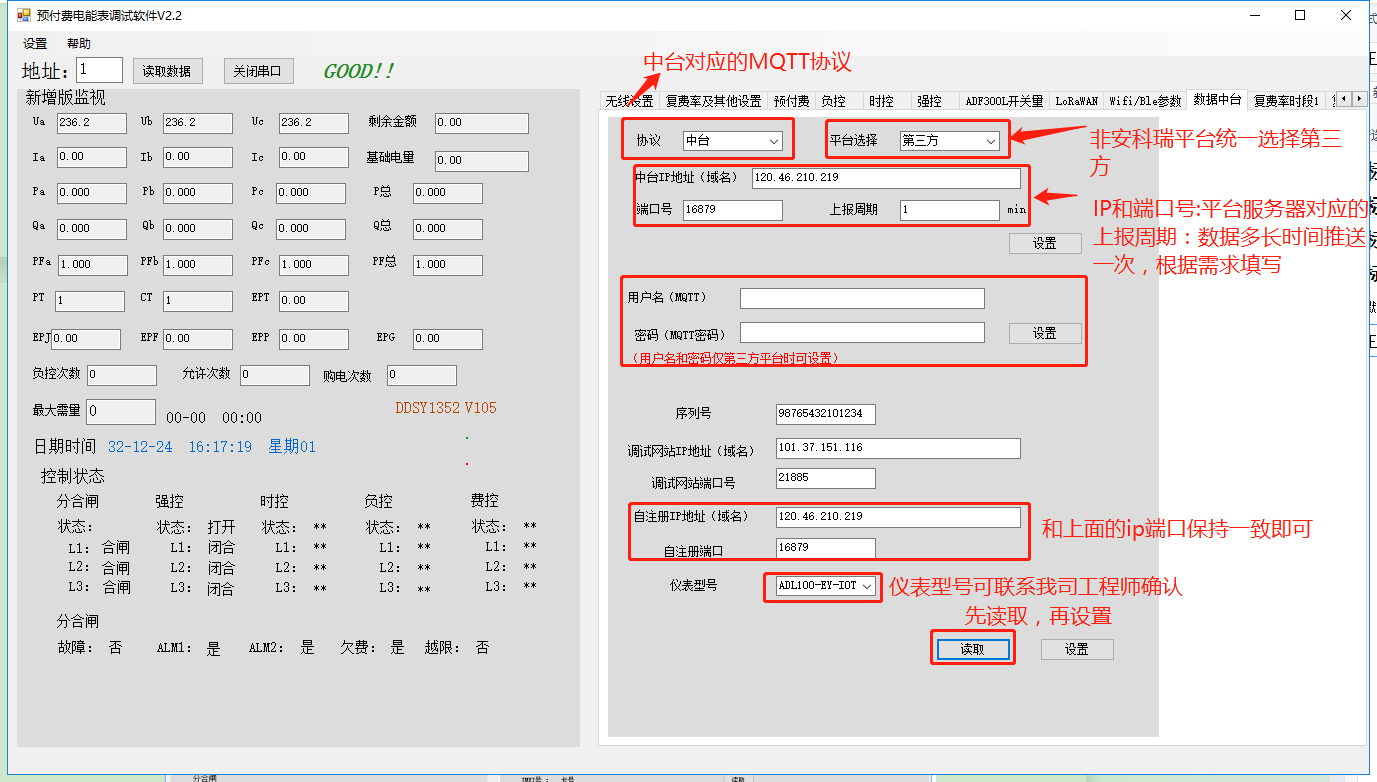
Task: Switch to the LoRaWAN tab
Action: pyautogui.click(x=1076, y=101)
